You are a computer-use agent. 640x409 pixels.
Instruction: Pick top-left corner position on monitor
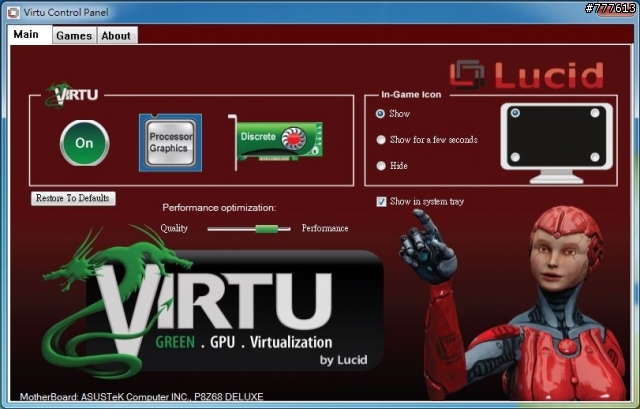(x=515, y=113)
